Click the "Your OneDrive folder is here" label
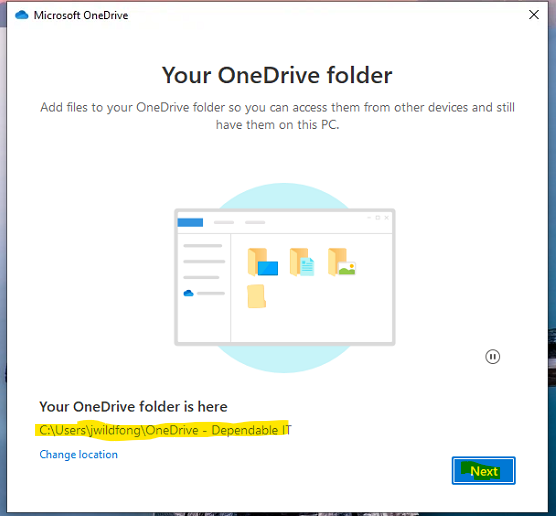Image resolution: width=556 pixels, height=516 pixels. (133, 406)
